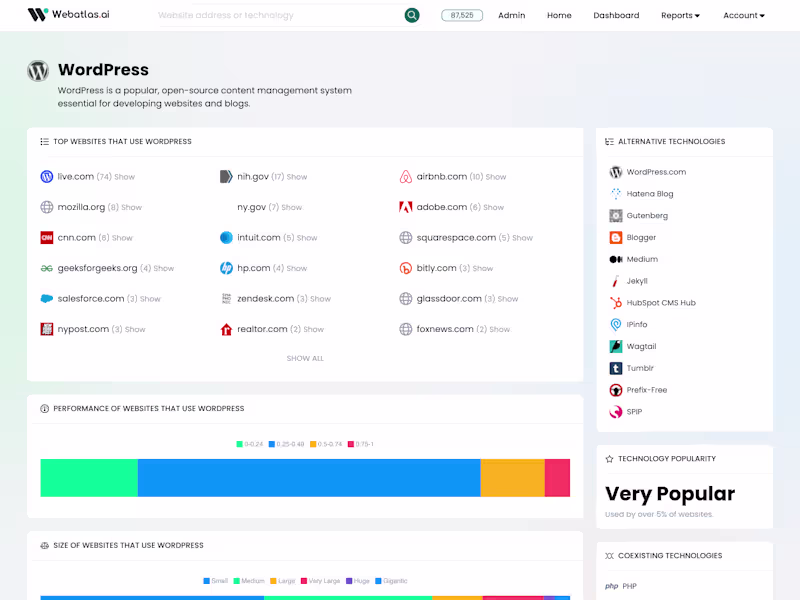
Task: Click the hp.com logo icon
Action: click(226, 268)
